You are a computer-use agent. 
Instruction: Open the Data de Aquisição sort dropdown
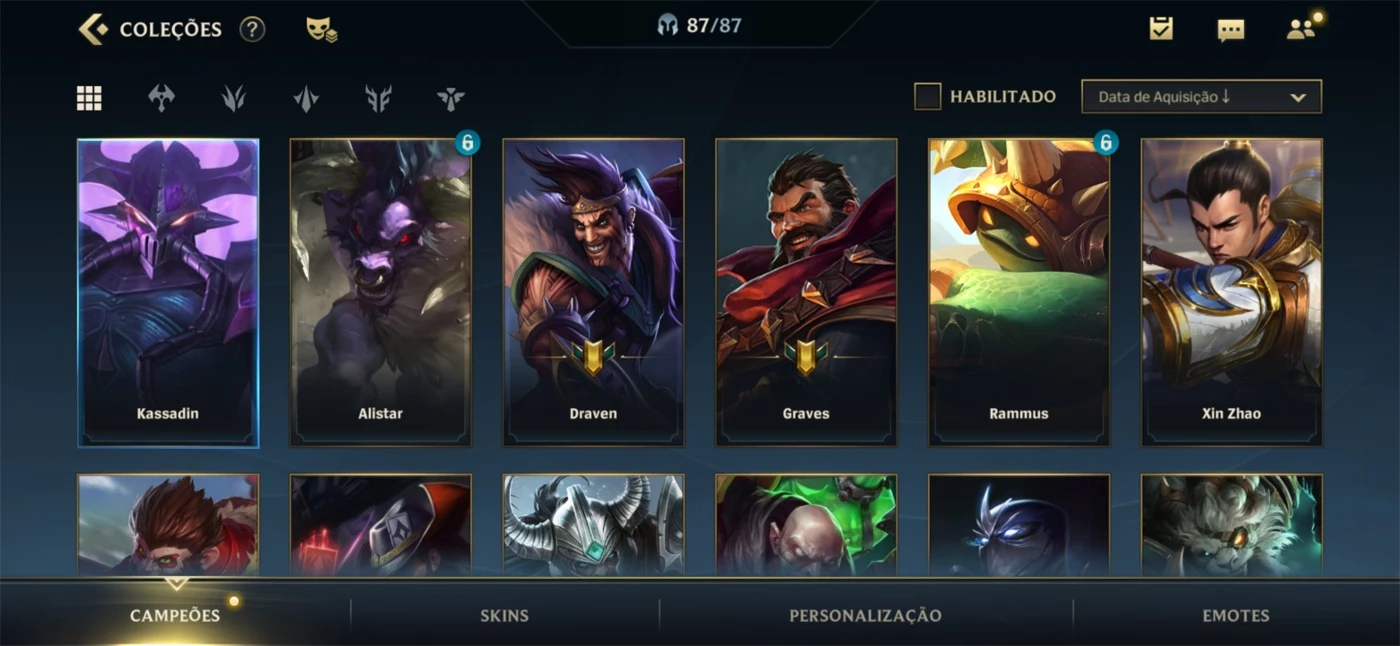click(1201, 97)
